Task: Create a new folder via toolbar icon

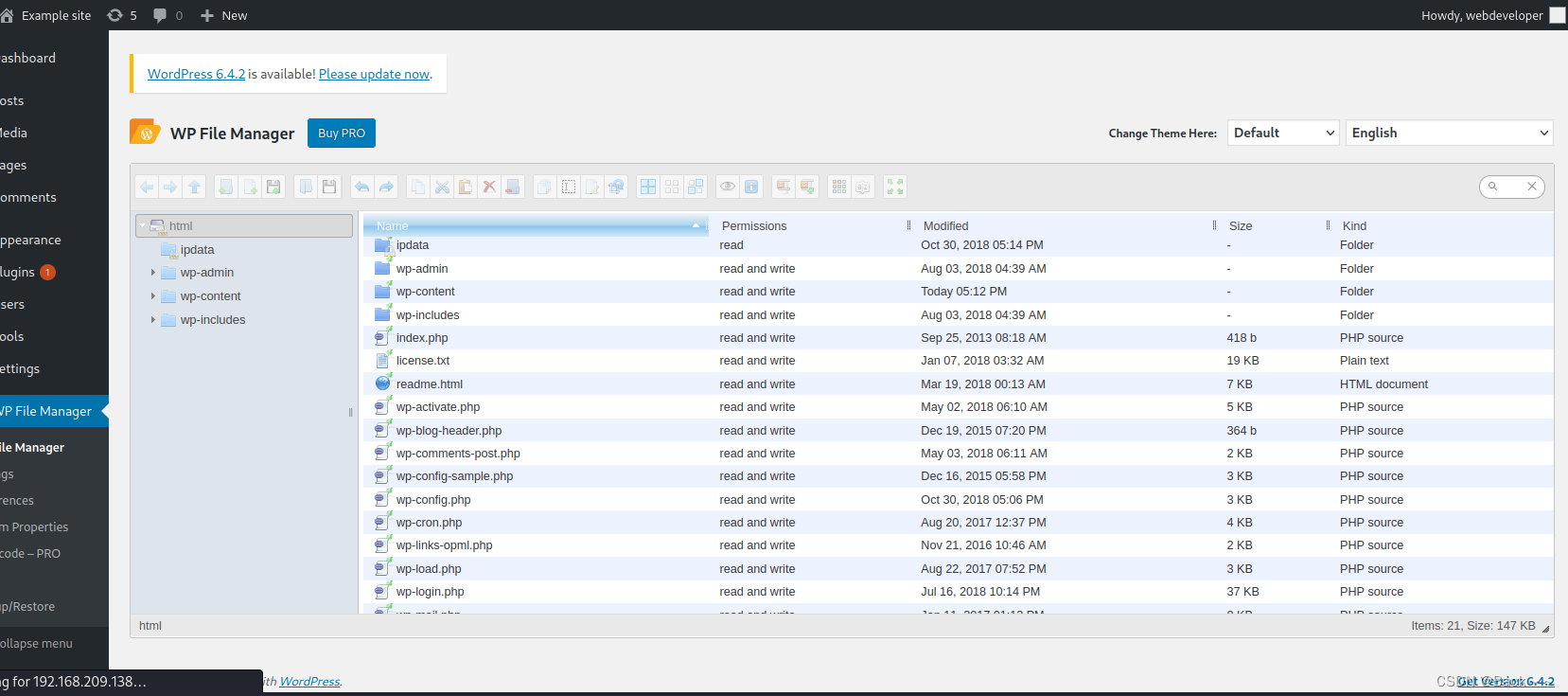Action: 225,187
